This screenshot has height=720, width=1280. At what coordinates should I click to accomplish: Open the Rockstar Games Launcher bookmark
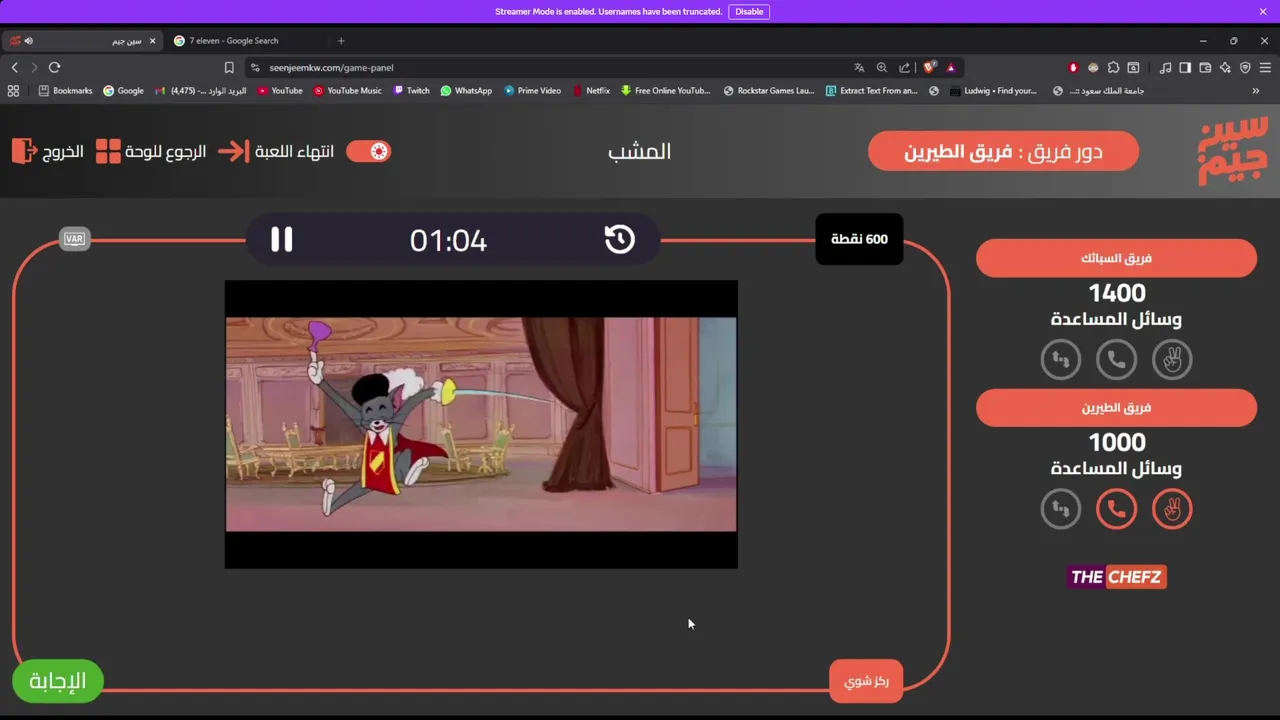coord(768,90)
